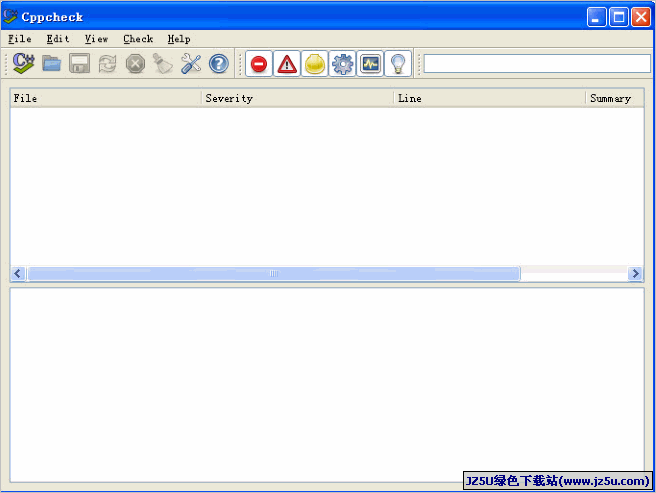The height and width of the screenshot is (493, 656).
Task: Click the Summary column header
Action: (615, 98)
